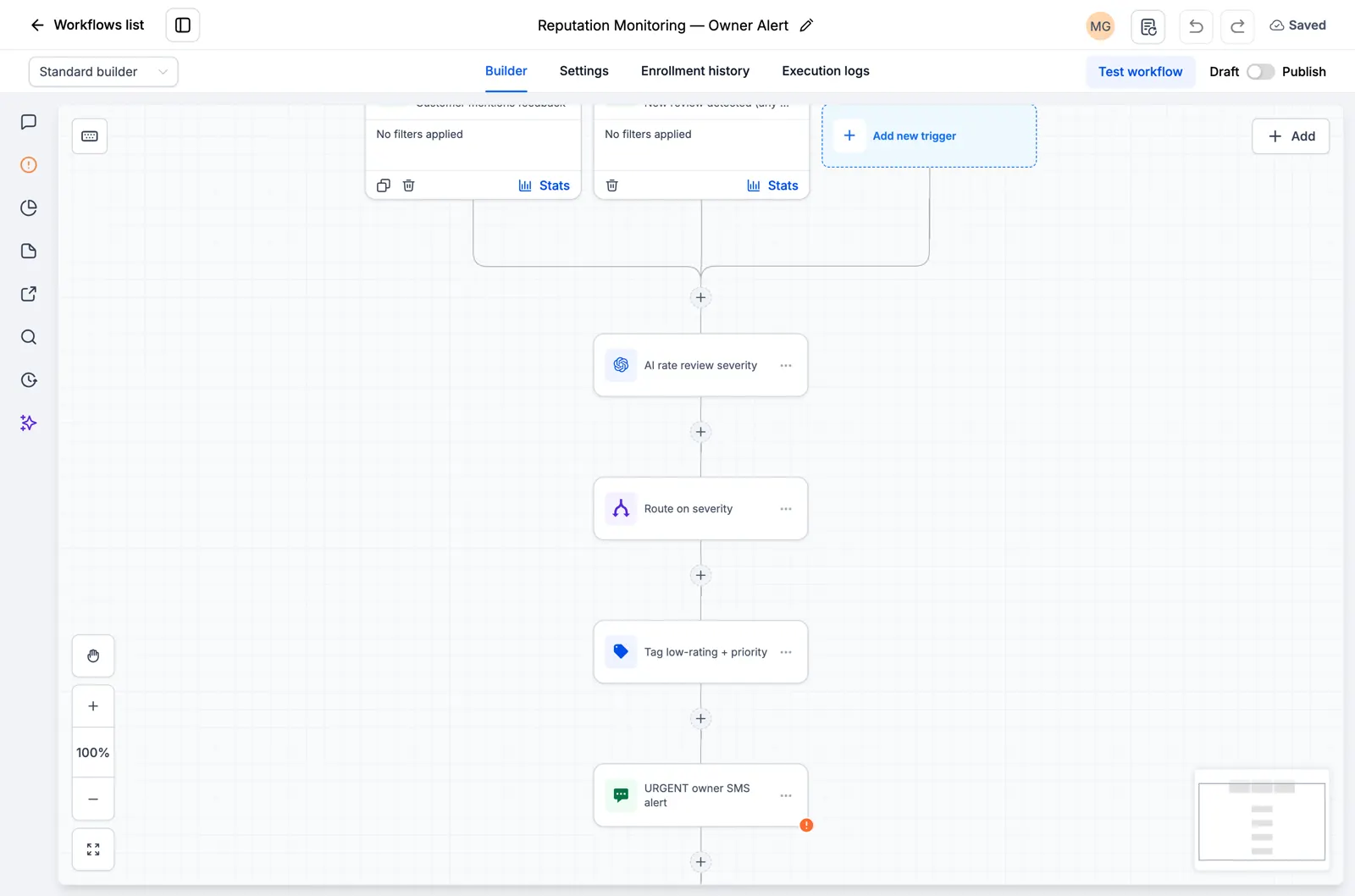This screenshot has height=896, width=1355.
Task: Duplicate the first trigger card
Action: (x=384, y=185)
